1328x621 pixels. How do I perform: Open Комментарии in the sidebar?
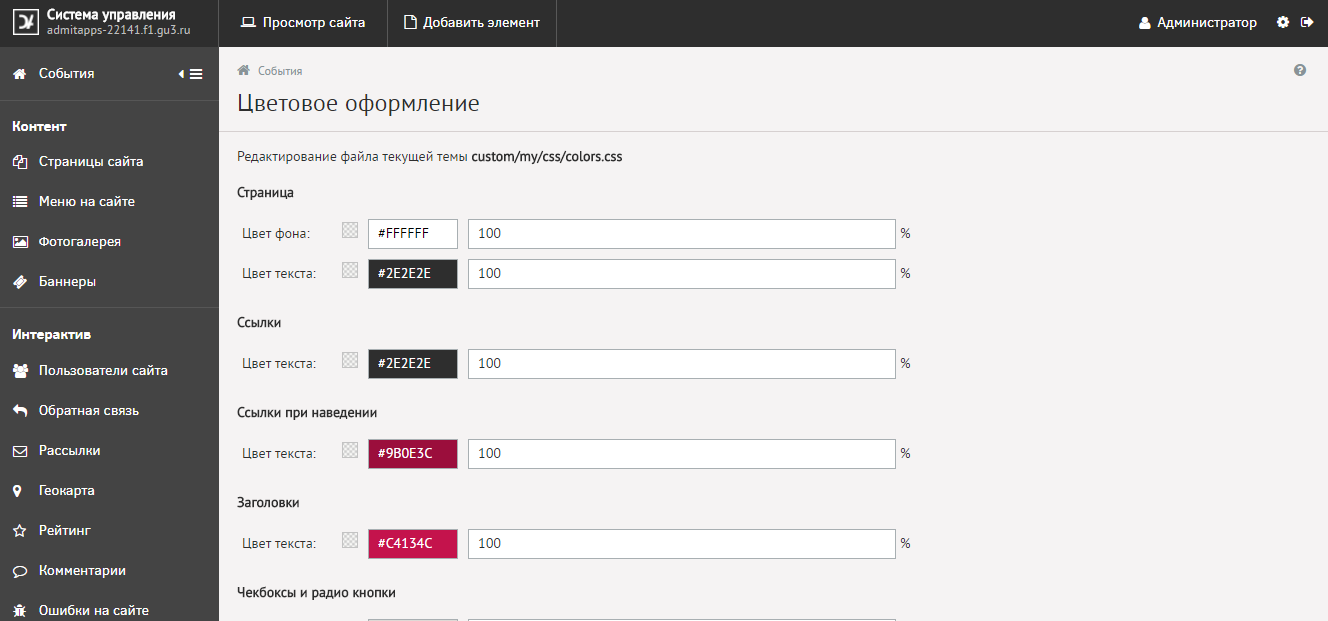click(82, 571)
